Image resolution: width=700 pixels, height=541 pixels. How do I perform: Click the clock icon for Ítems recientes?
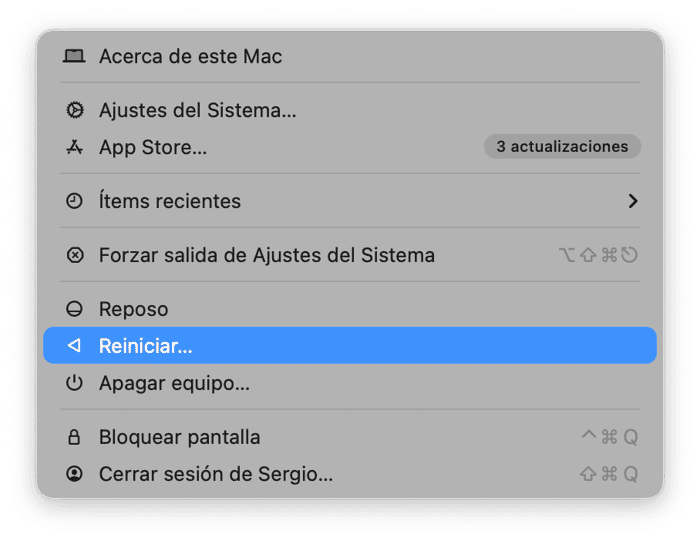point(74,201)
